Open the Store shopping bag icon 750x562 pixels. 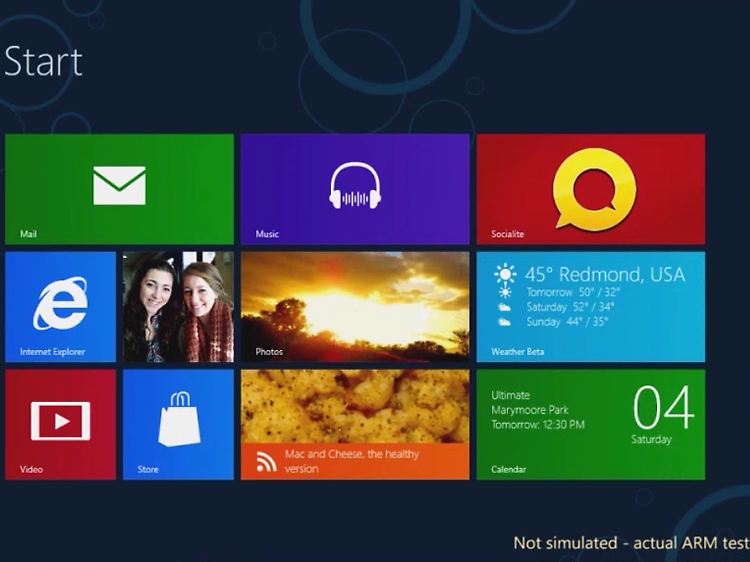click(x=178, y=420)
